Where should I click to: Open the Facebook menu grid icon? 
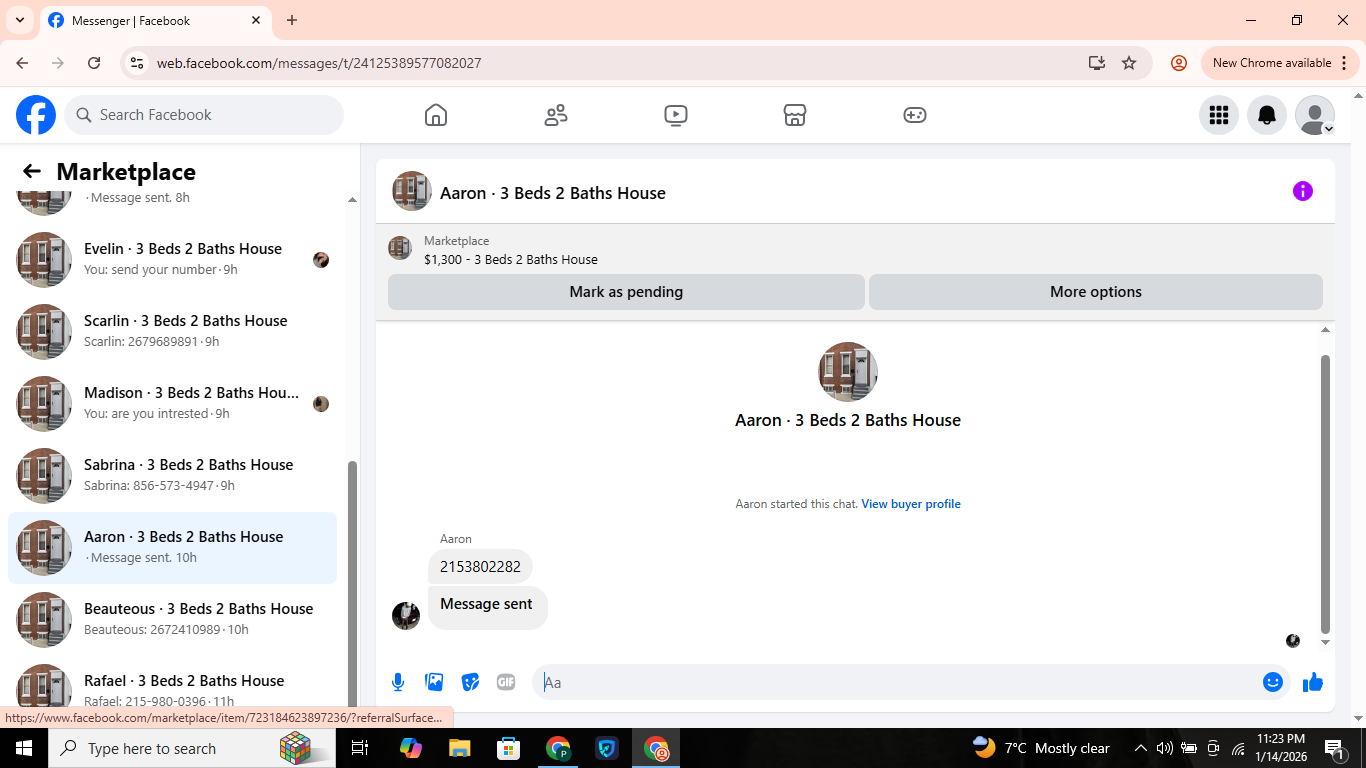pos(1219,115)
